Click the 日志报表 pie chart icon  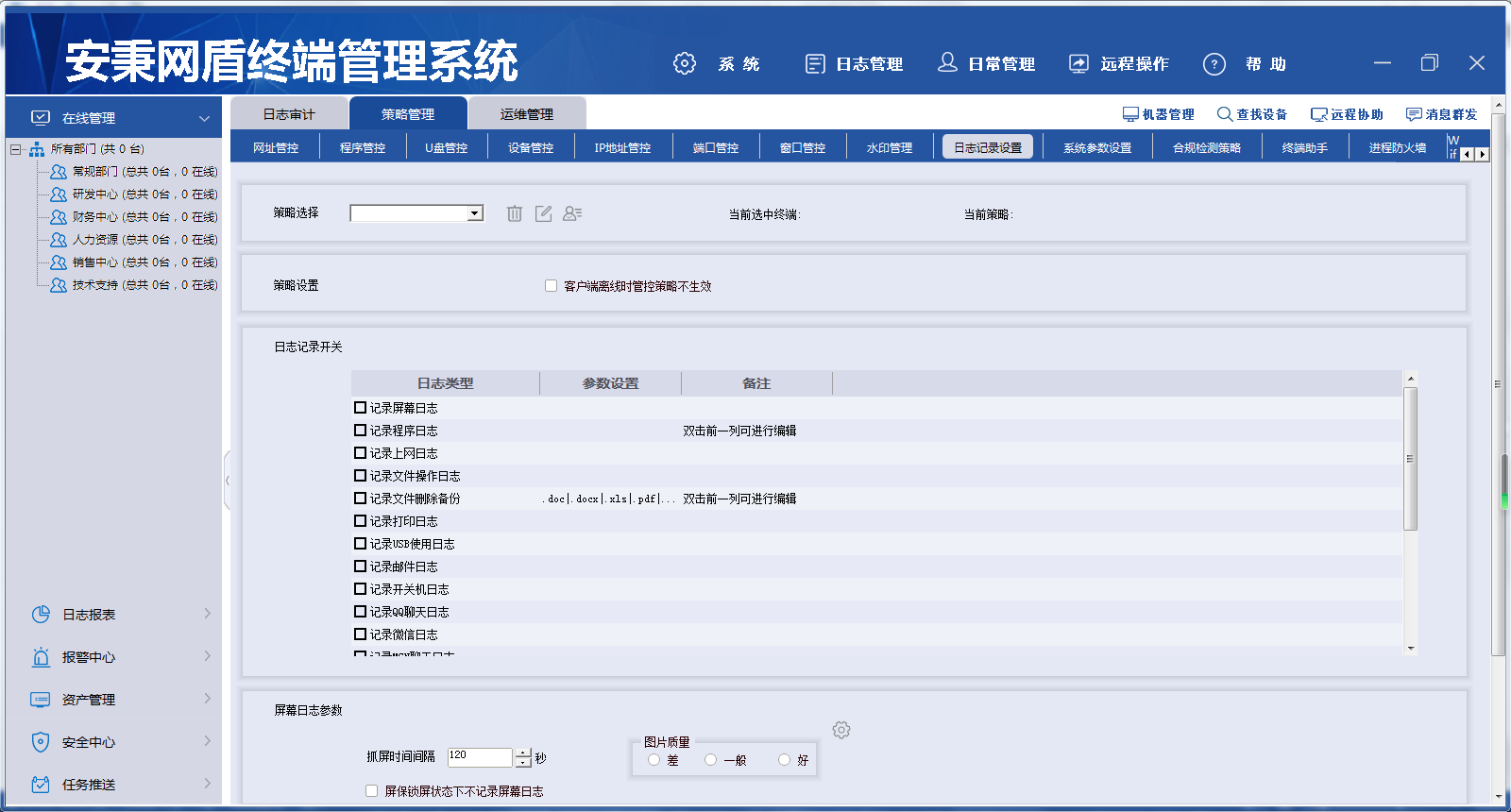pyautogui.click(x=41, y=615)
